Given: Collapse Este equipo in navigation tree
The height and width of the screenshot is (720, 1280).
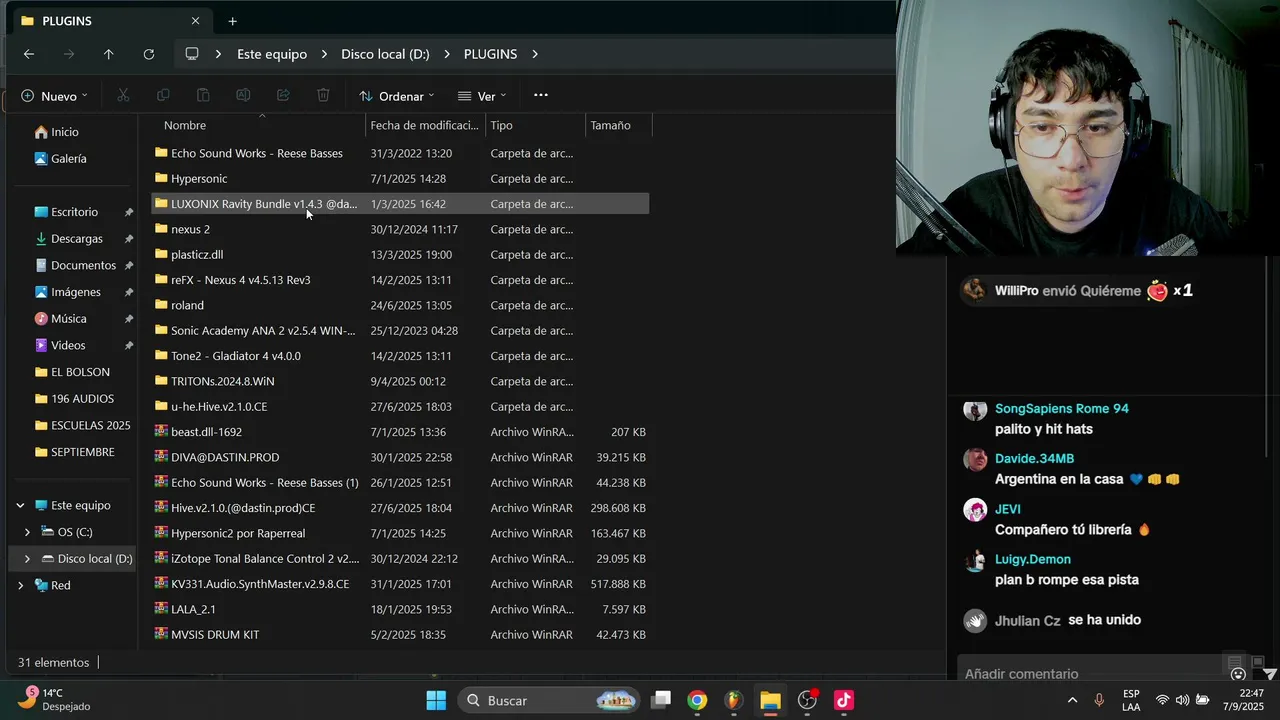Looking at the screenshot, I should click(x=20, y=505).
